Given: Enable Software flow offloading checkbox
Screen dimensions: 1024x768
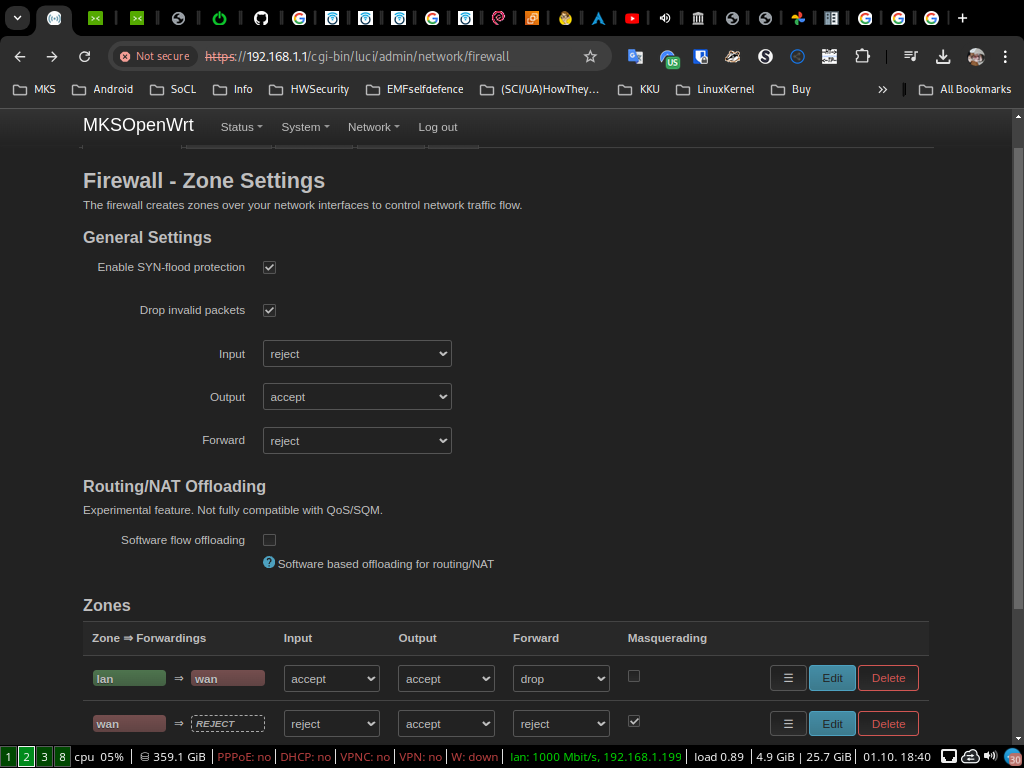Looking at the screenshot, I should pyautogui.click(x=269, y=540).
